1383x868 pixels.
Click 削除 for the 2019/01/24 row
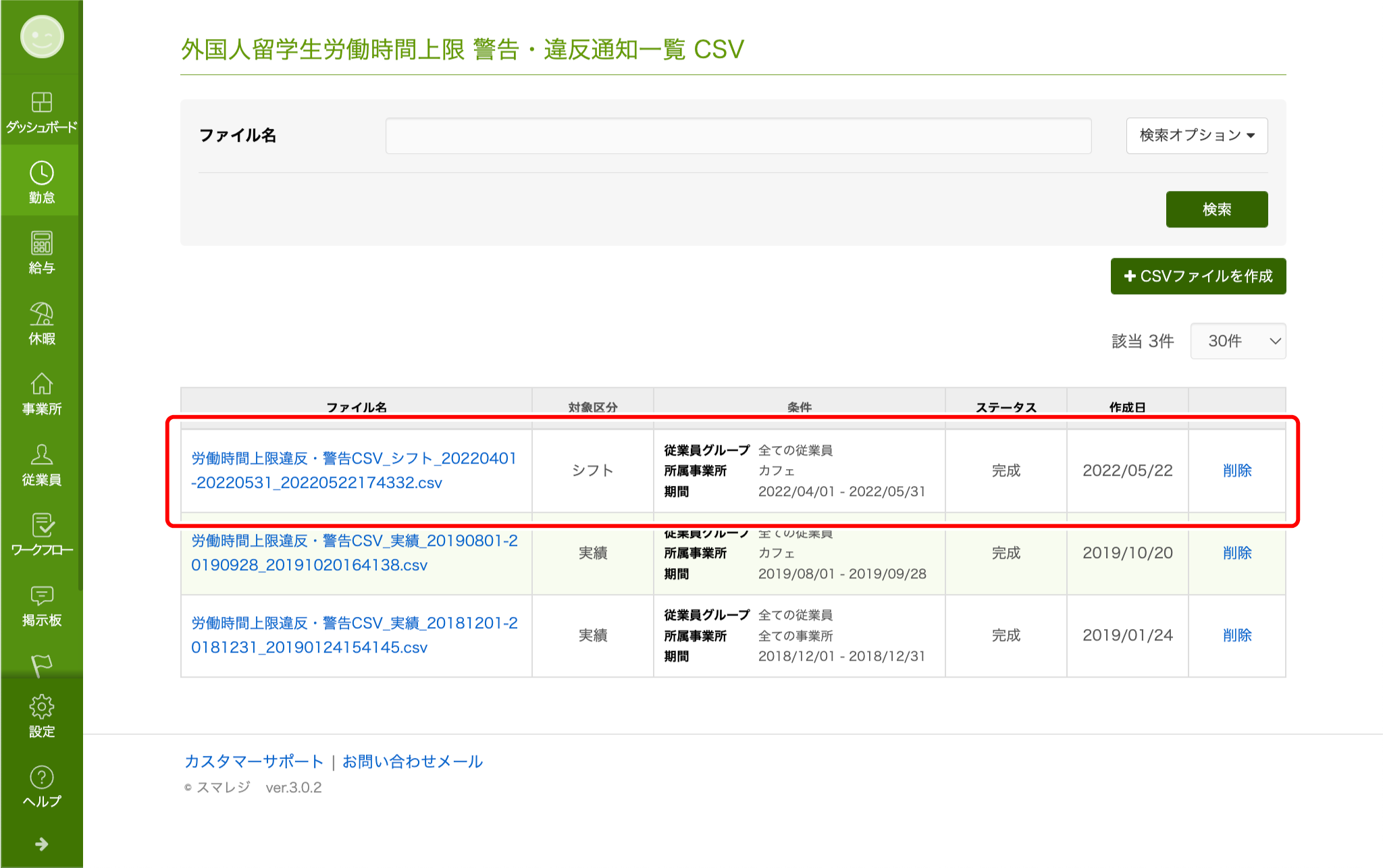click(x=1237, y=635)
